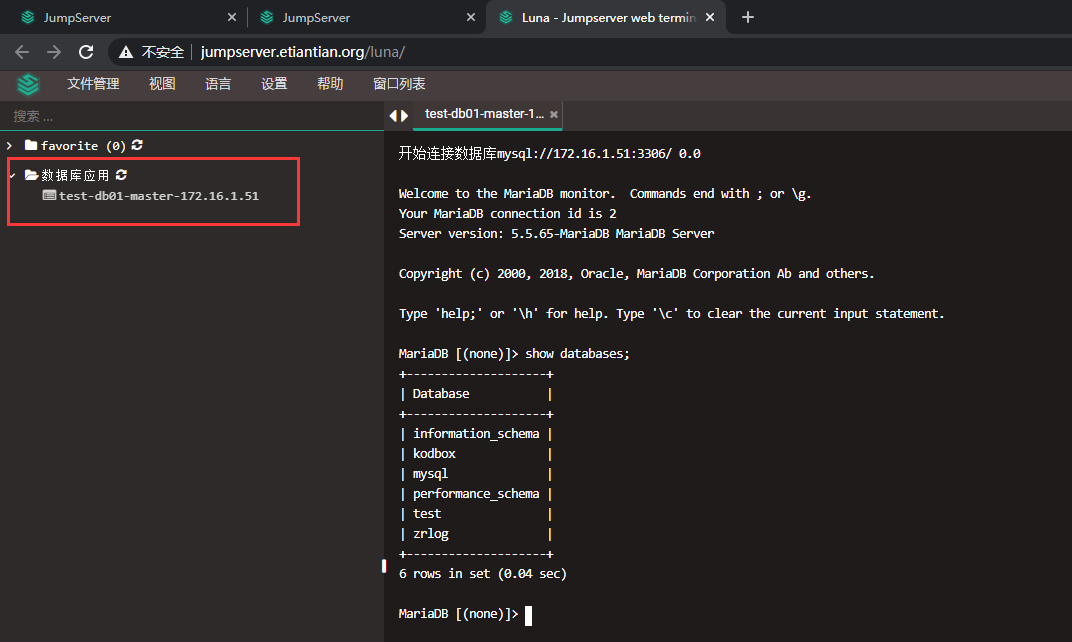
Task: Open a new browser tab
Action: [x=748, y=17]
